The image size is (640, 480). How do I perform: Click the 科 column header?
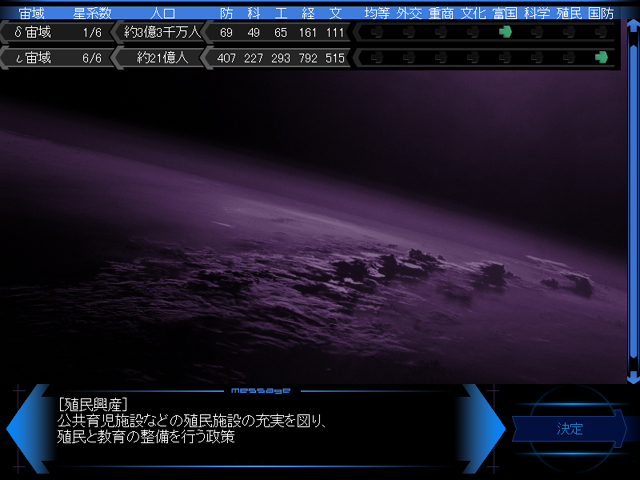[x=253, y=13]
